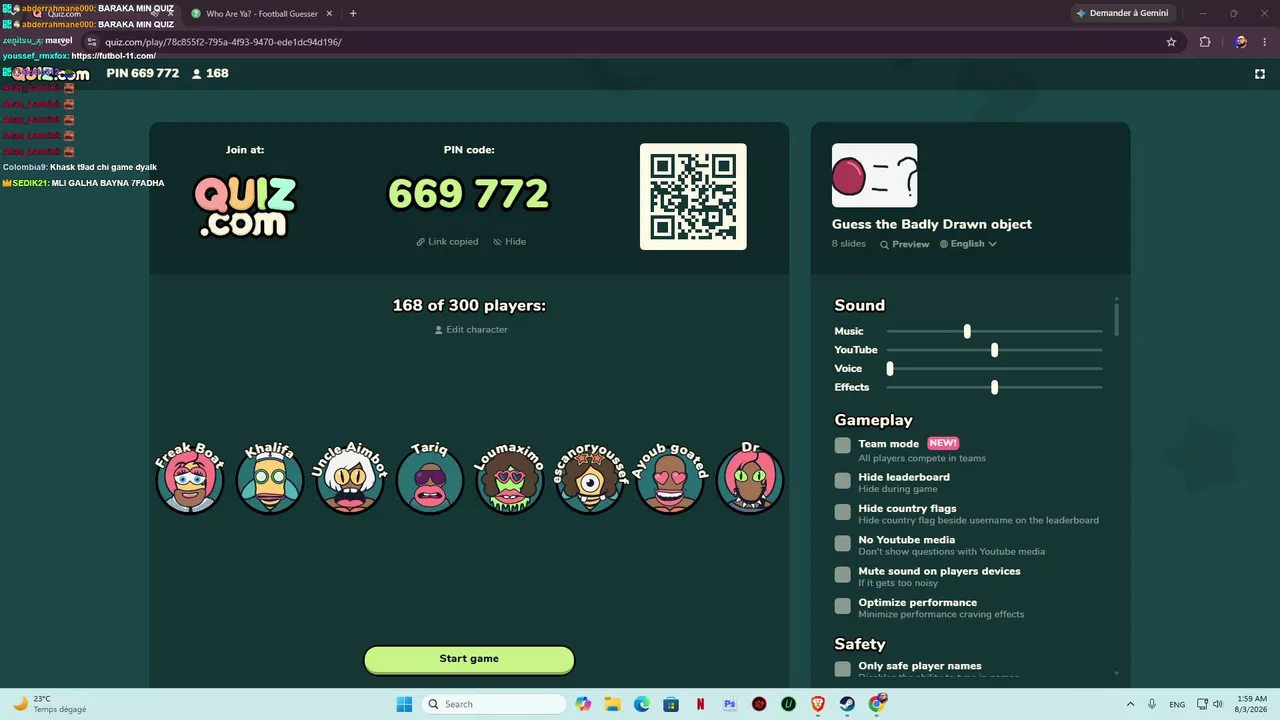
Task: Select the Tariq player avatar
Action: pyautogui.click(x=430, y=479)
